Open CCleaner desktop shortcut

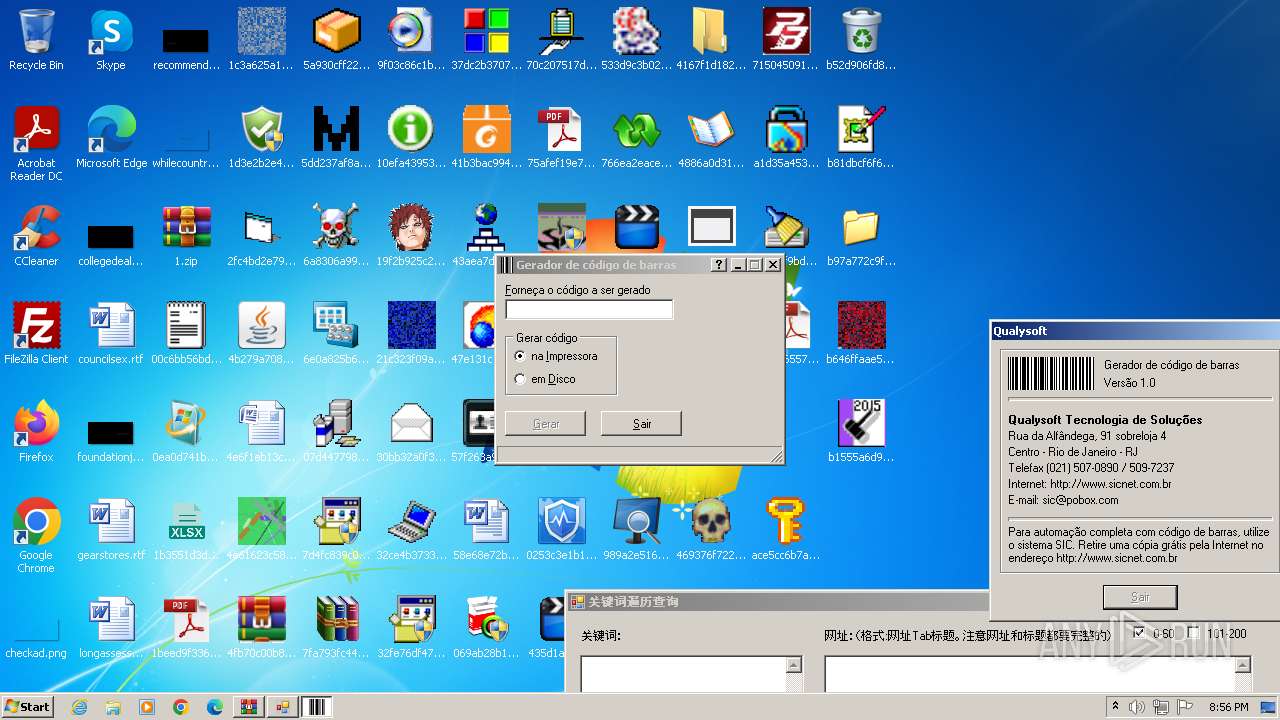point(36,236)
